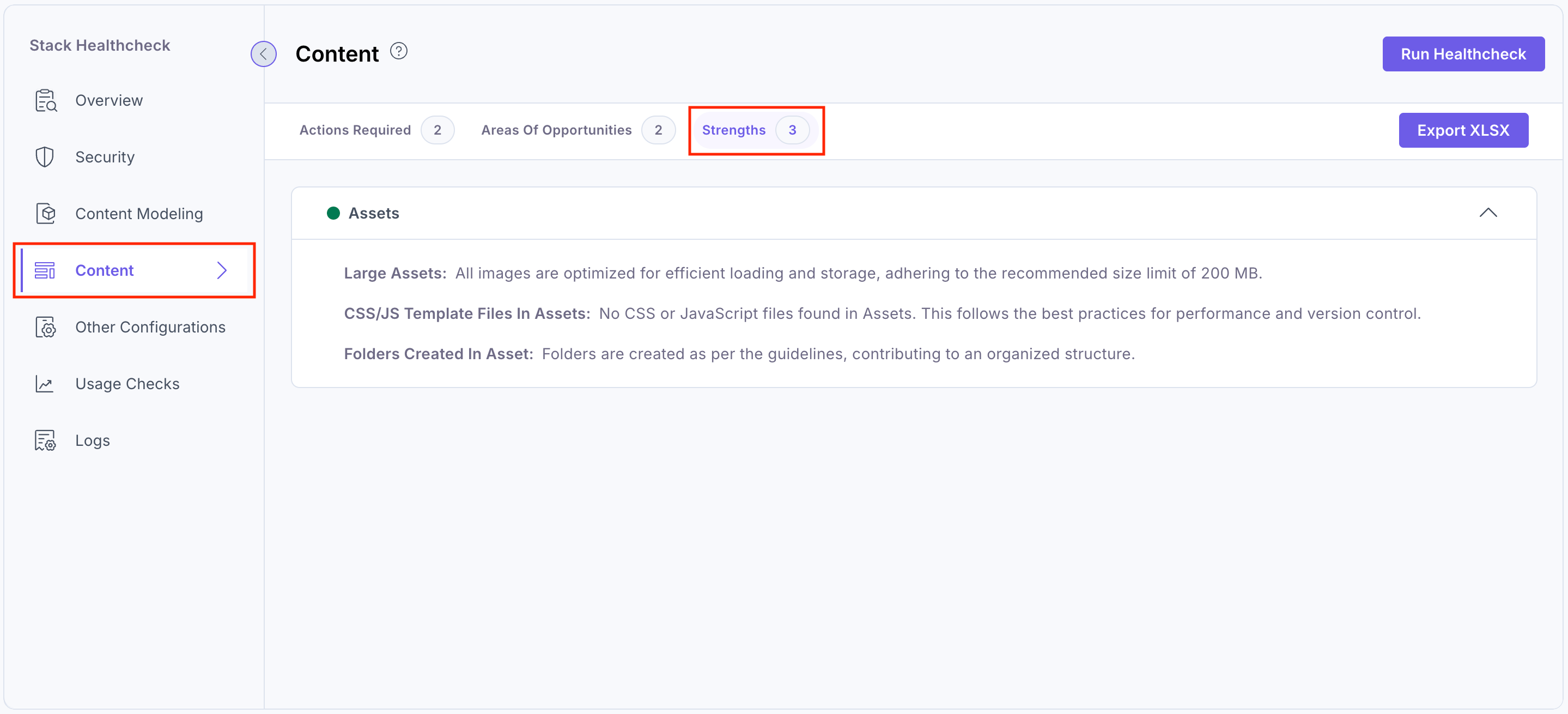Click the green status dot beside Assets

point(333,213)
